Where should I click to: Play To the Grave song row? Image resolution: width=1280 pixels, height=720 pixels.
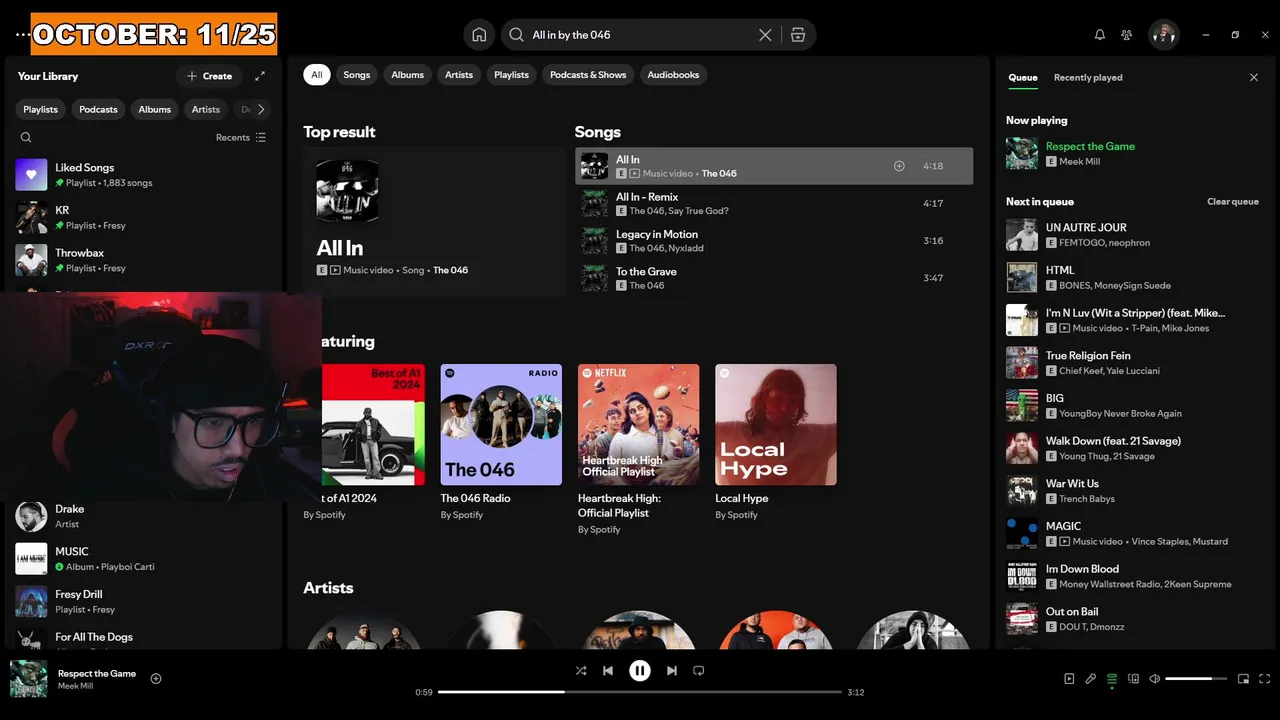coord(774,278)
